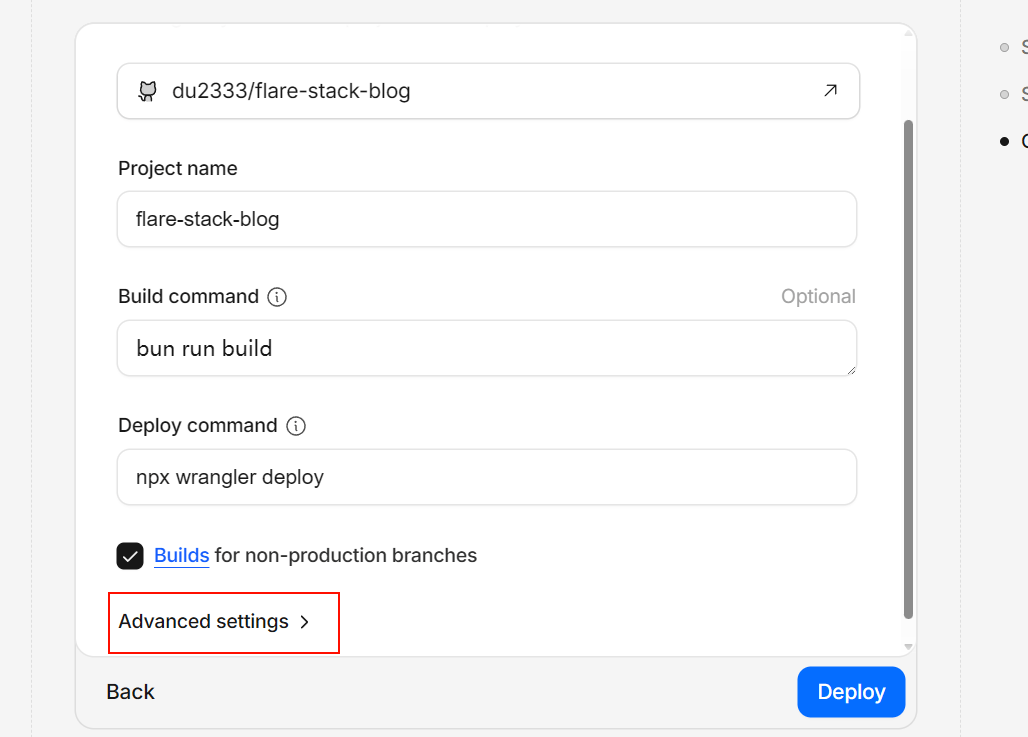Click the info icon next to Build command
This screenshot has height=737, width=1028.
pyautogui.click(x=277, y=297)
